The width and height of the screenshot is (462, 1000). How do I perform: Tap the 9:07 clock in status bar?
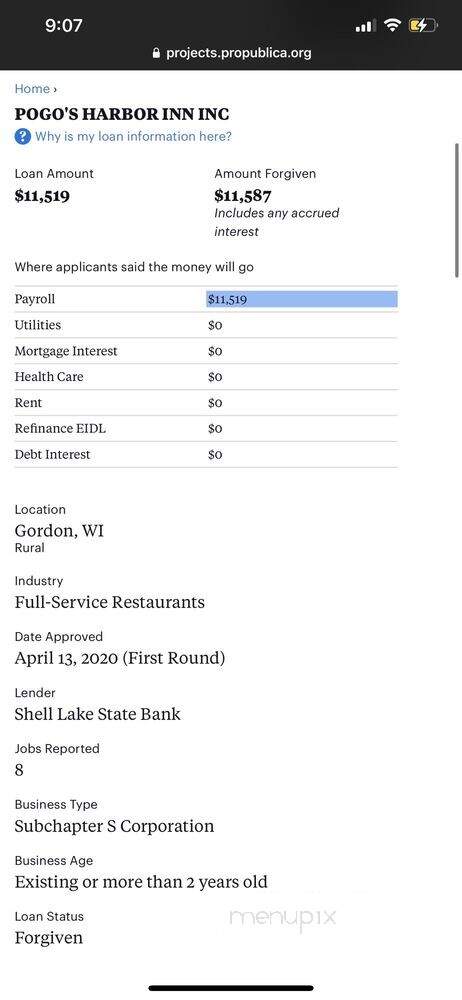pos(64,26)
